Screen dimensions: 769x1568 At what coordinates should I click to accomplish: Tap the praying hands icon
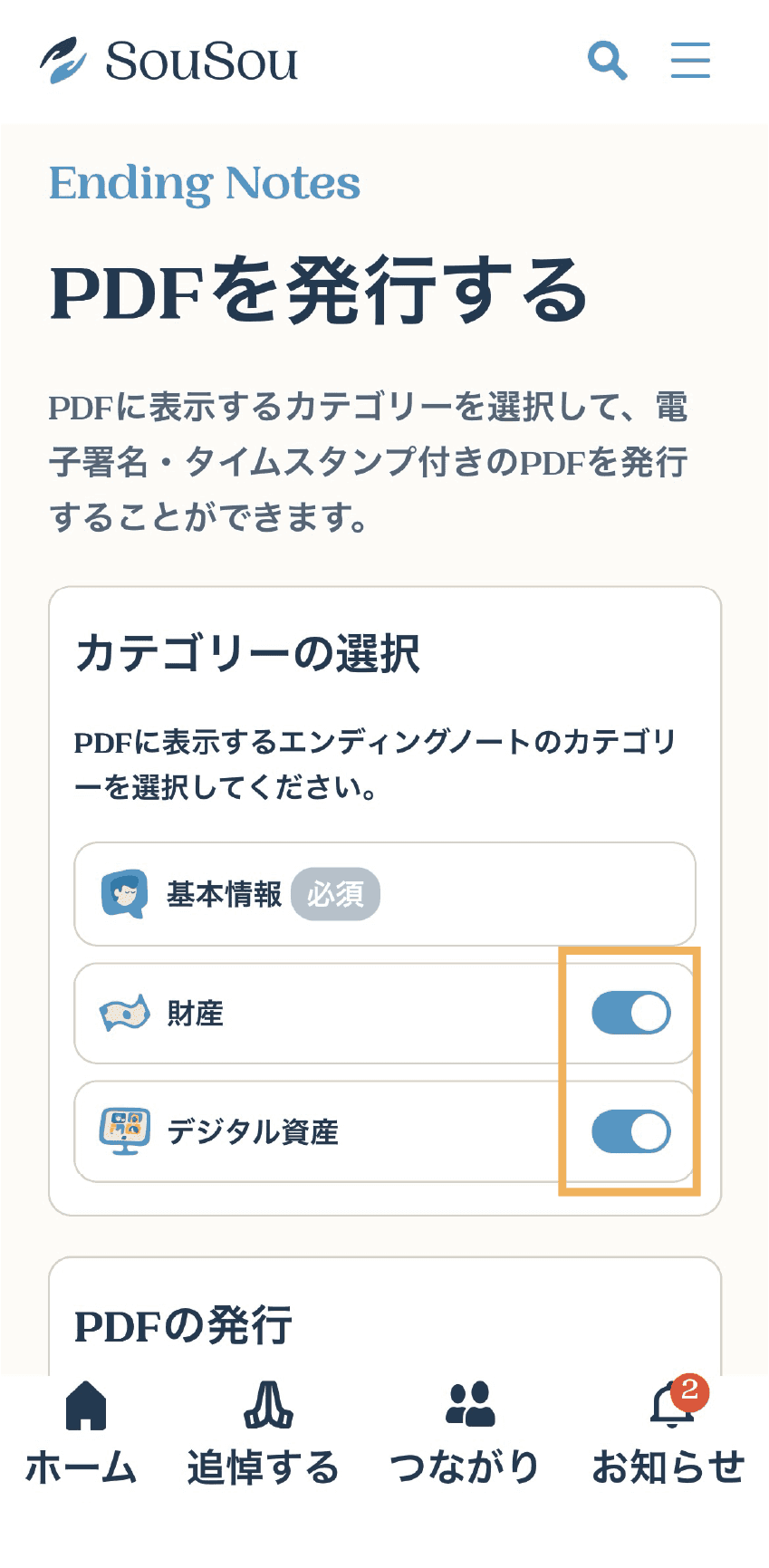[x=268, y=1406]
